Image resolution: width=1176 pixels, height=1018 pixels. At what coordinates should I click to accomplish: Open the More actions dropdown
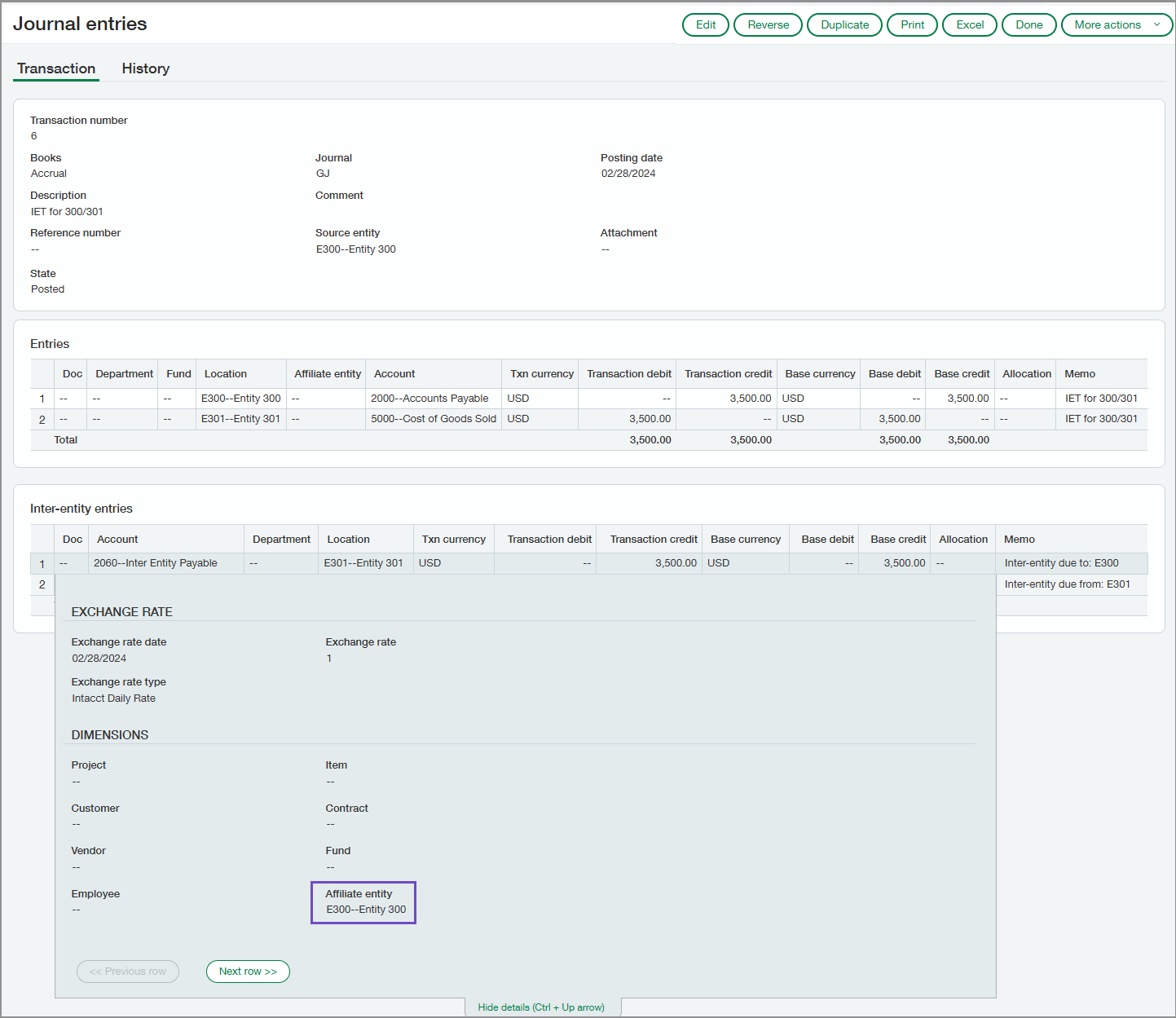1116,24
